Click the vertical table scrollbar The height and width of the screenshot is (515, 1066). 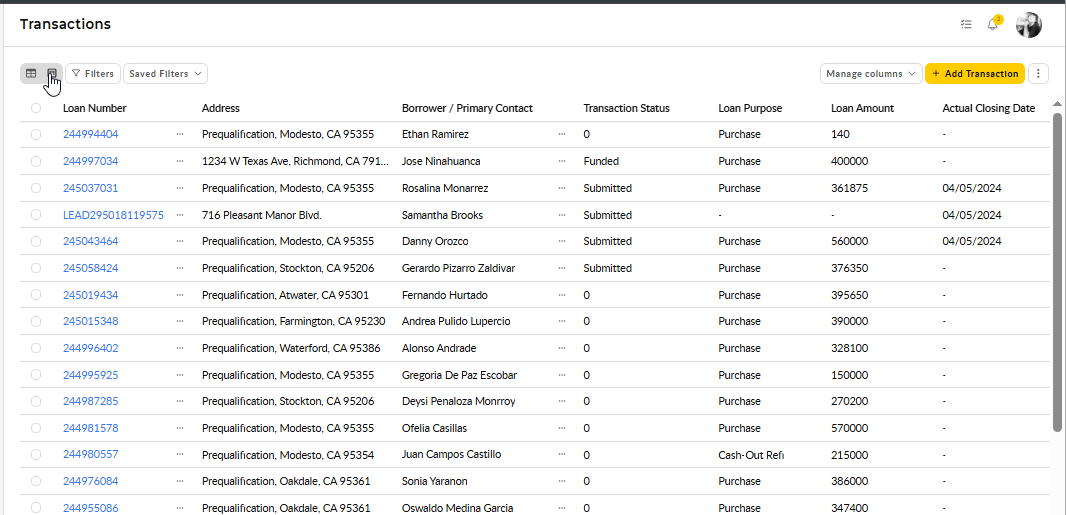1056,272
